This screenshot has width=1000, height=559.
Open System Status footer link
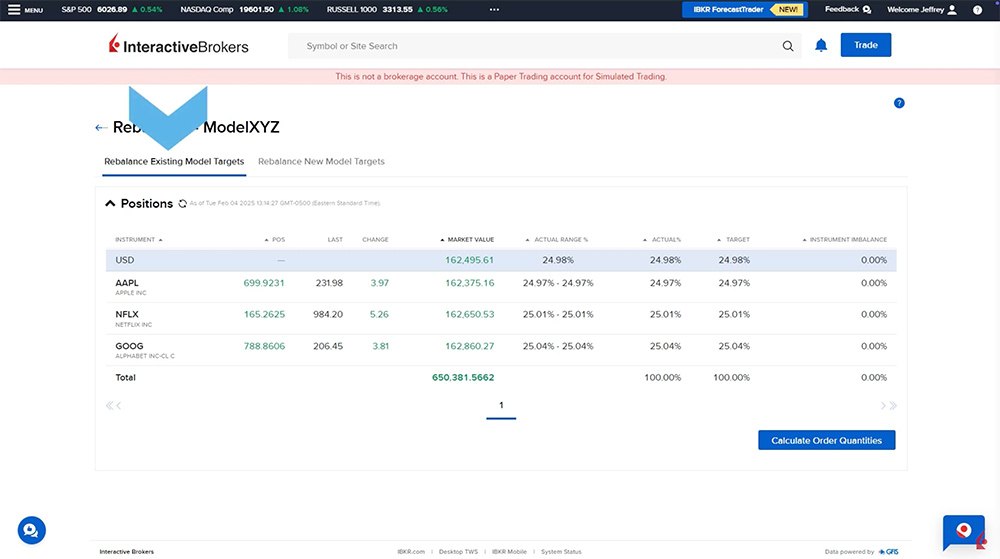pyautogui.click(x=561, y=552)
